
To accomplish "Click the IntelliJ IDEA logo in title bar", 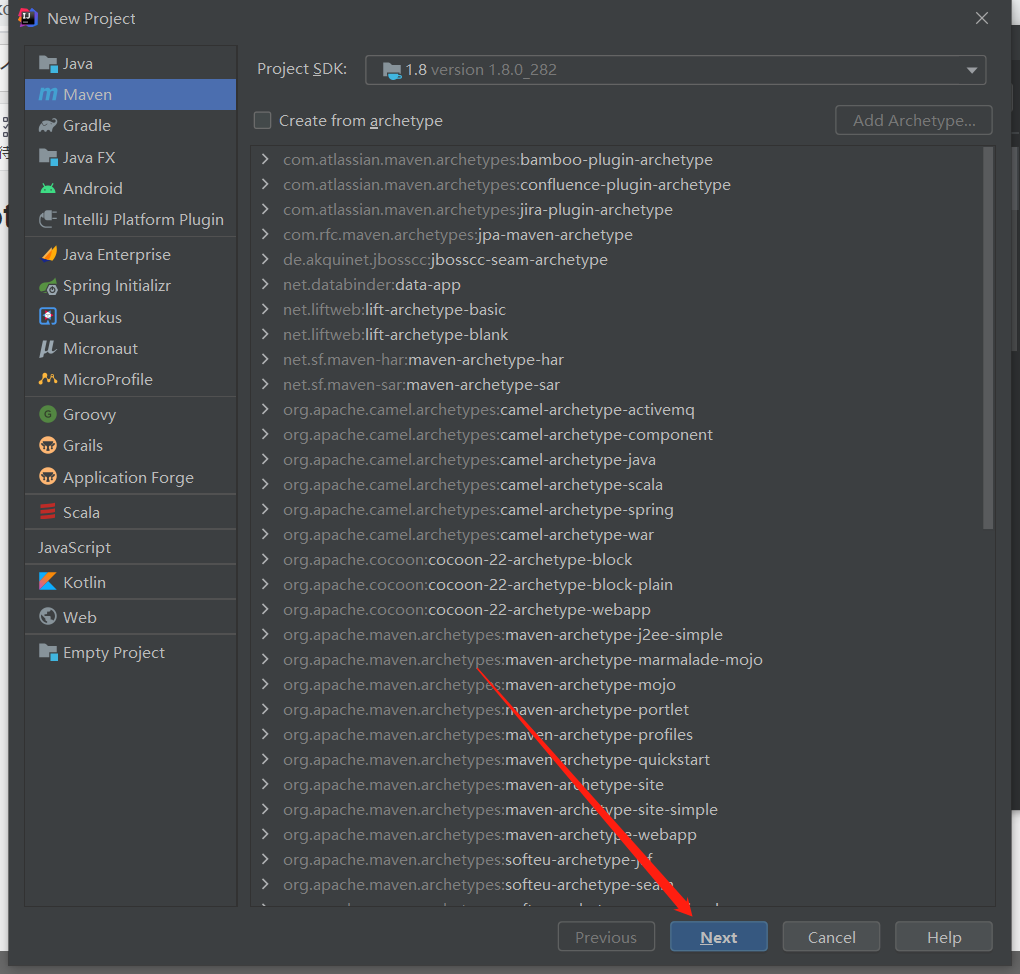I will click(28, 18).
